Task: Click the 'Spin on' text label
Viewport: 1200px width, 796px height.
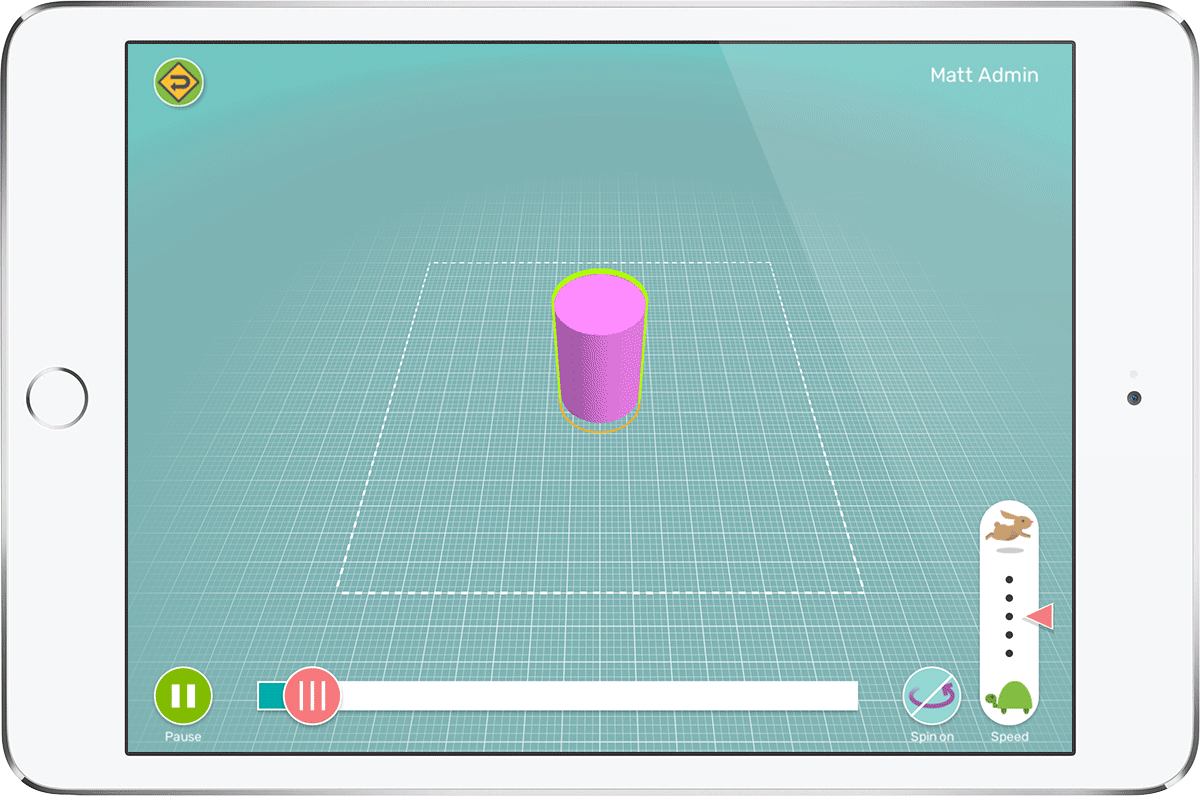Action: 931,737
